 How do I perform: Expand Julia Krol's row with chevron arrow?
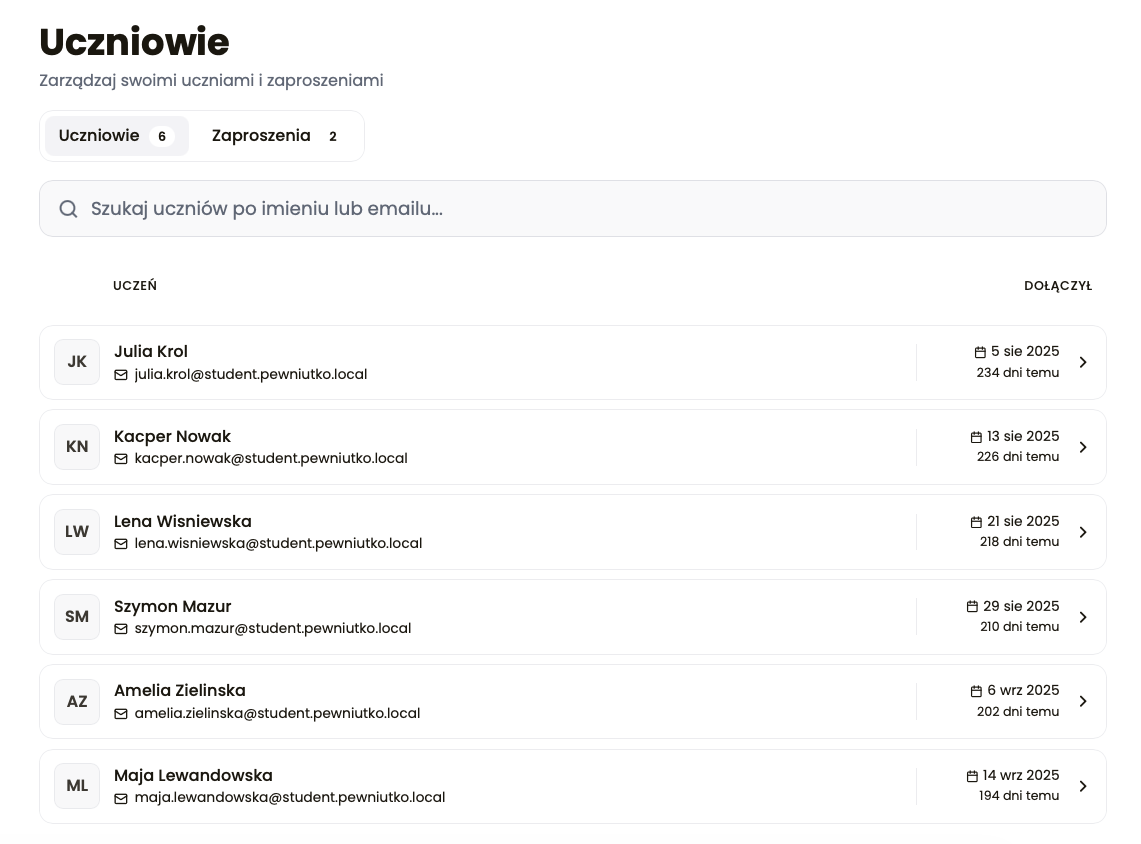point(1083,362)
